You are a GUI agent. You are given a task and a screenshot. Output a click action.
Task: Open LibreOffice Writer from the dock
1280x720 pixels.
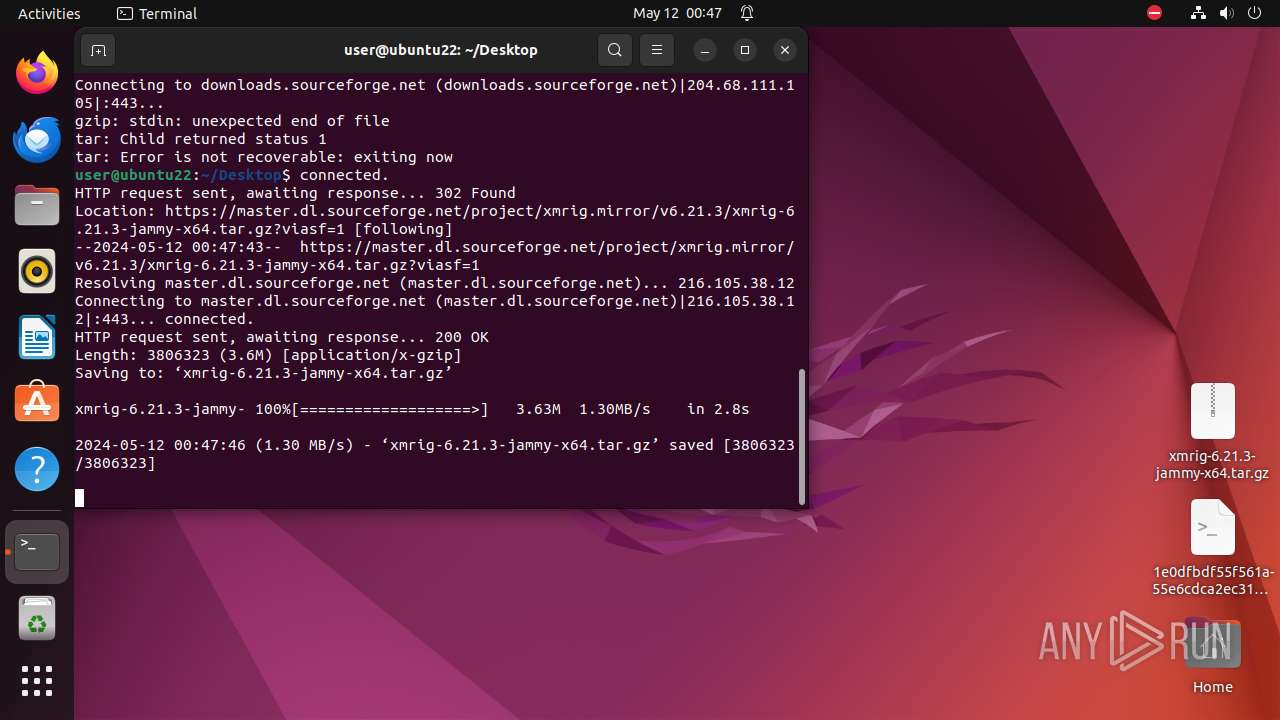click(37, 337)
